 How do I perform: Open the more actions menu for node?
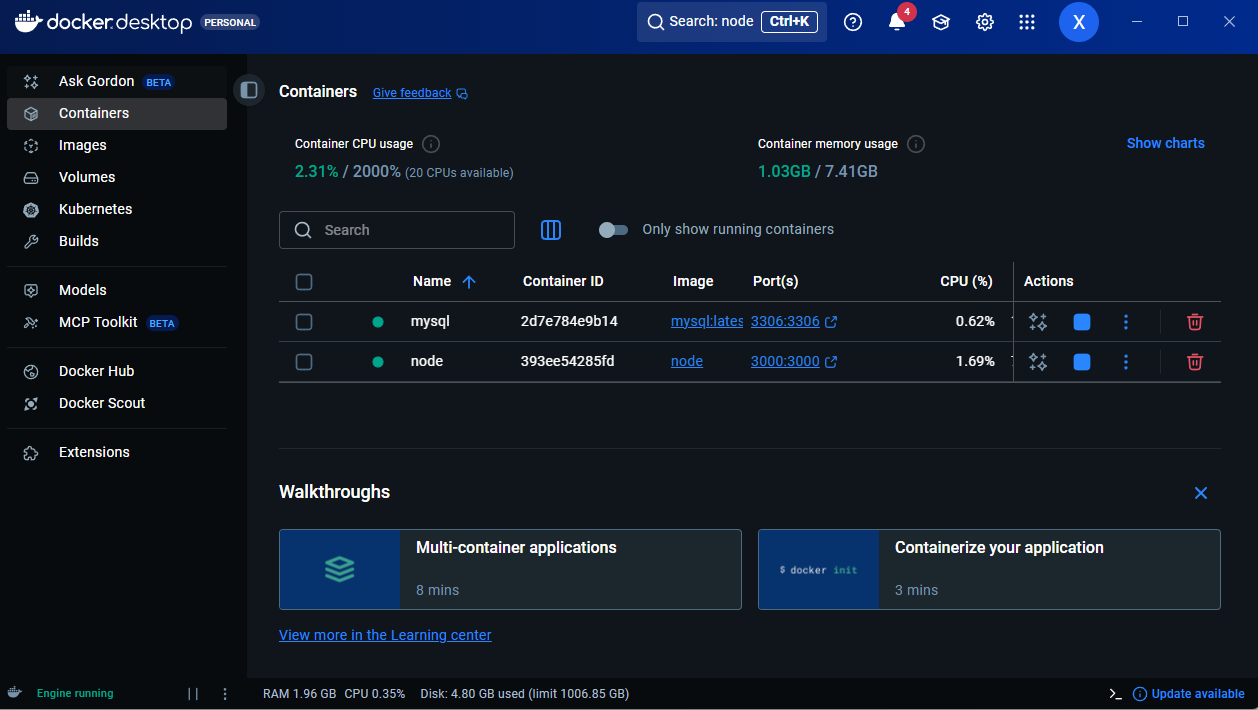[1126, 362]
